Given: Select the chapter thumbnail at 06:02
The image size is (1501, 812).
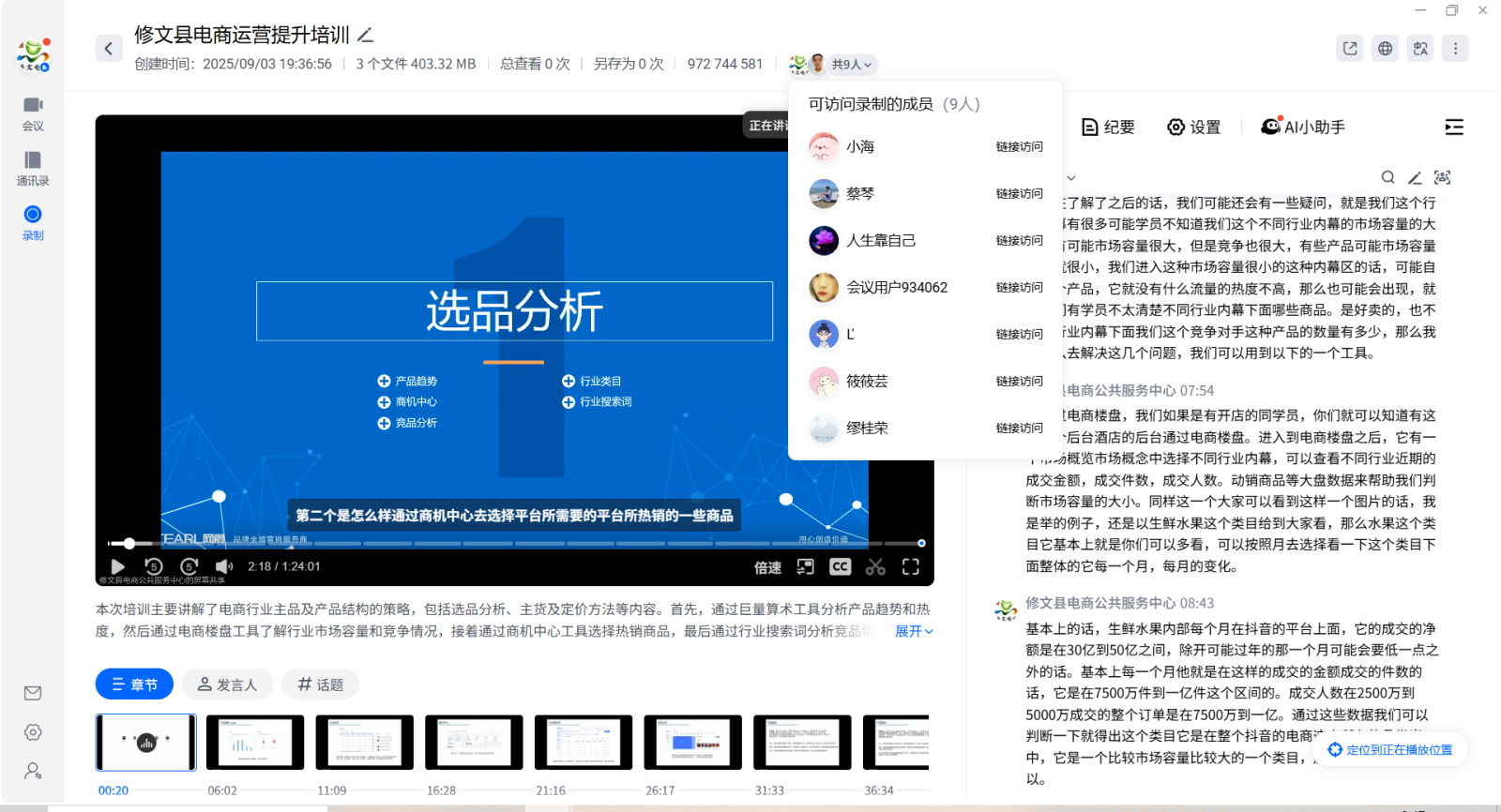Looking at the screenshot, I should pyautogui.click(x=255, y=743).
